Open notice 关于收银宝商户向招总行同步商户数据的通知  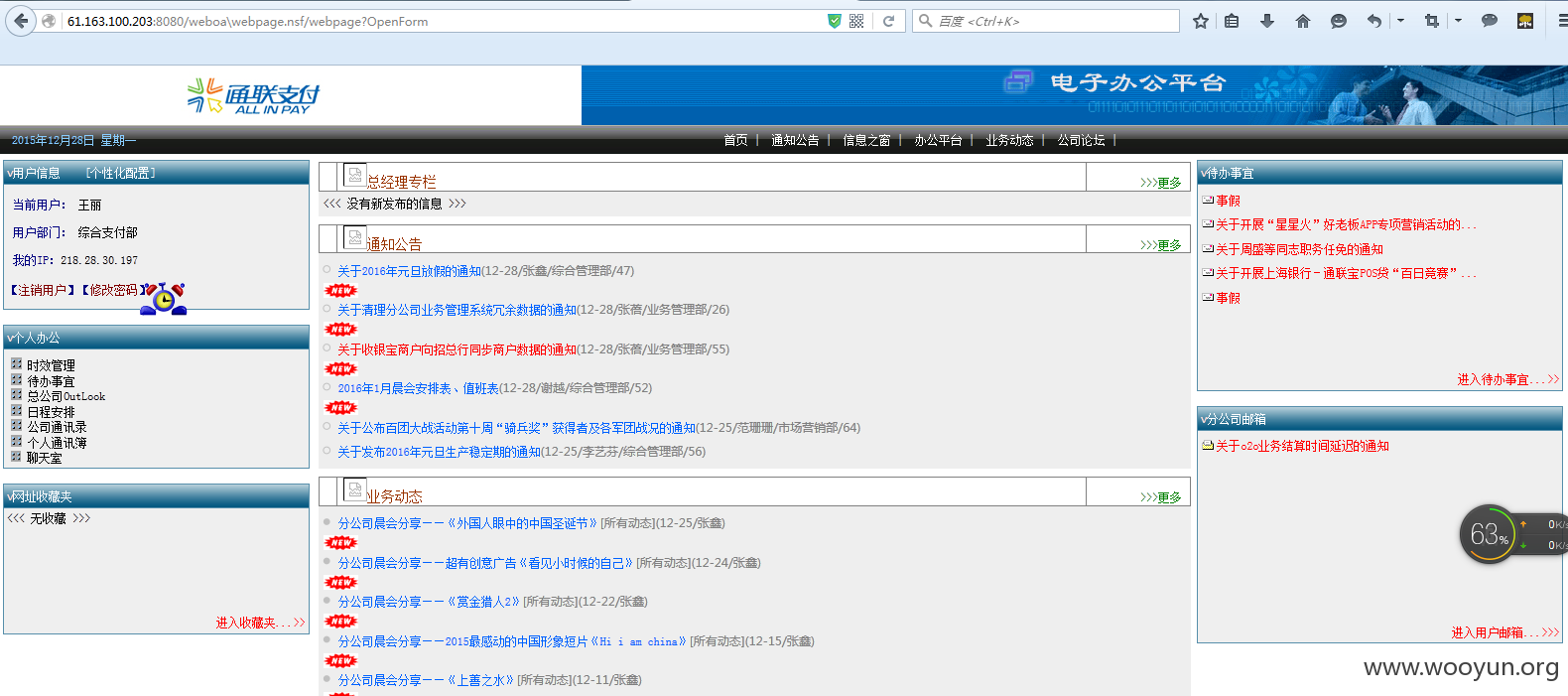(x=457, y=349)
